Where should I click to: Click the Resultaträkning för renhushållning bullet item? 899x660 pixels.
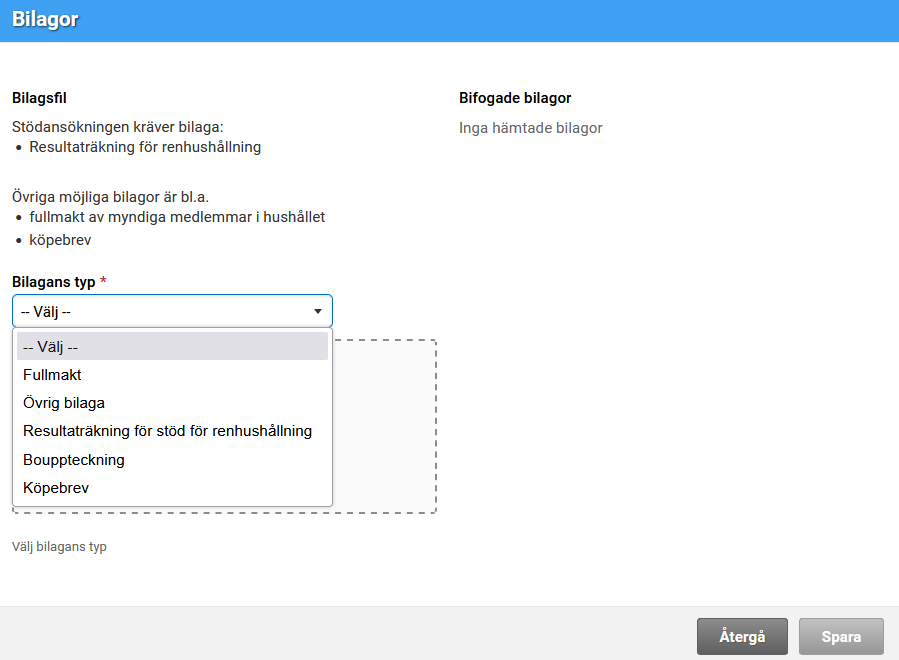[x=145, y=147]
